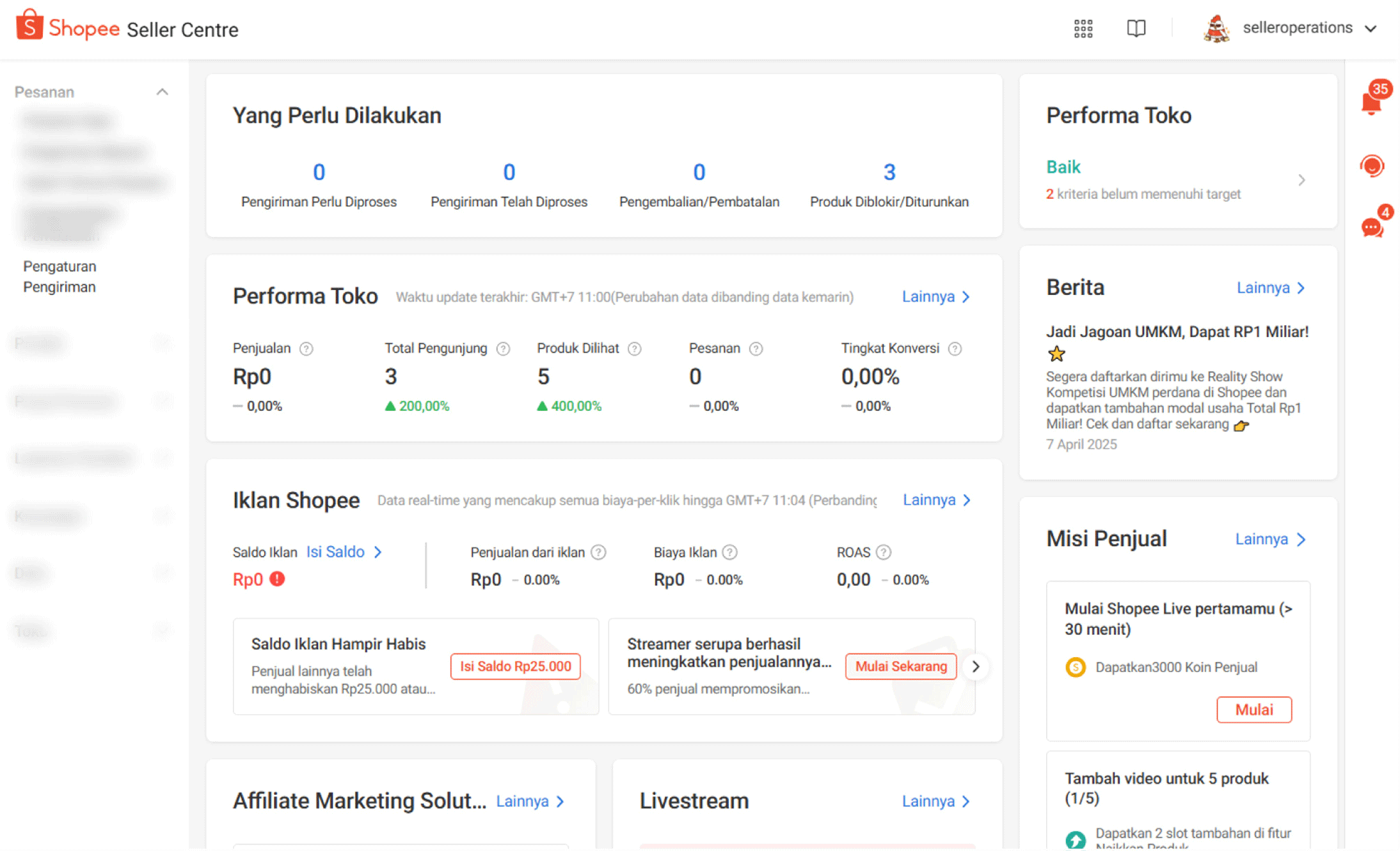Click next arrow in Iklan Shopee carousel
The height and width of the screenshot is (851, 1400).
pos(975,667)
